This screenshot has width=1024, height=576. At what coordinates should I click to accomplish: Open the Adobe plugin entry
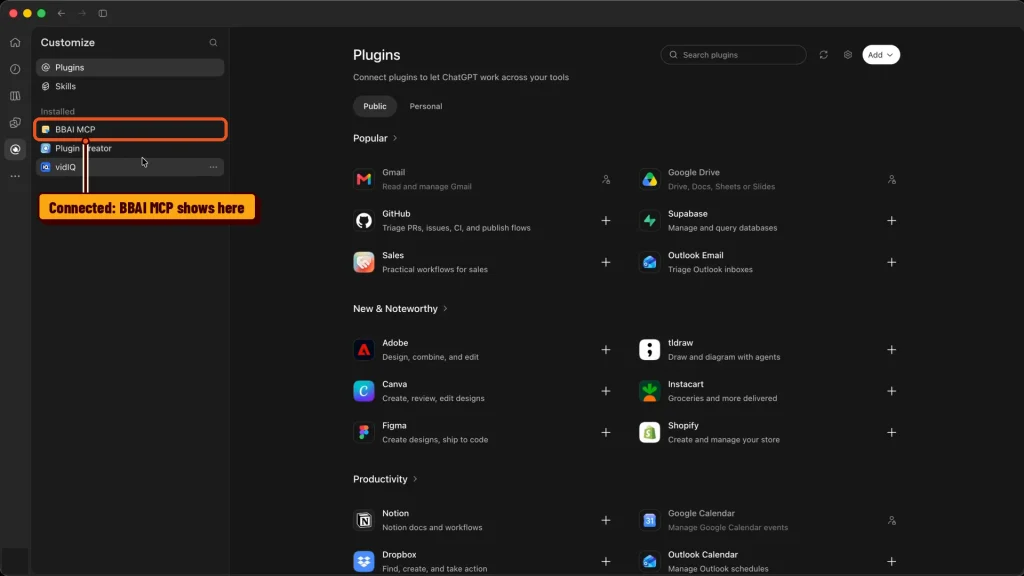484,350
